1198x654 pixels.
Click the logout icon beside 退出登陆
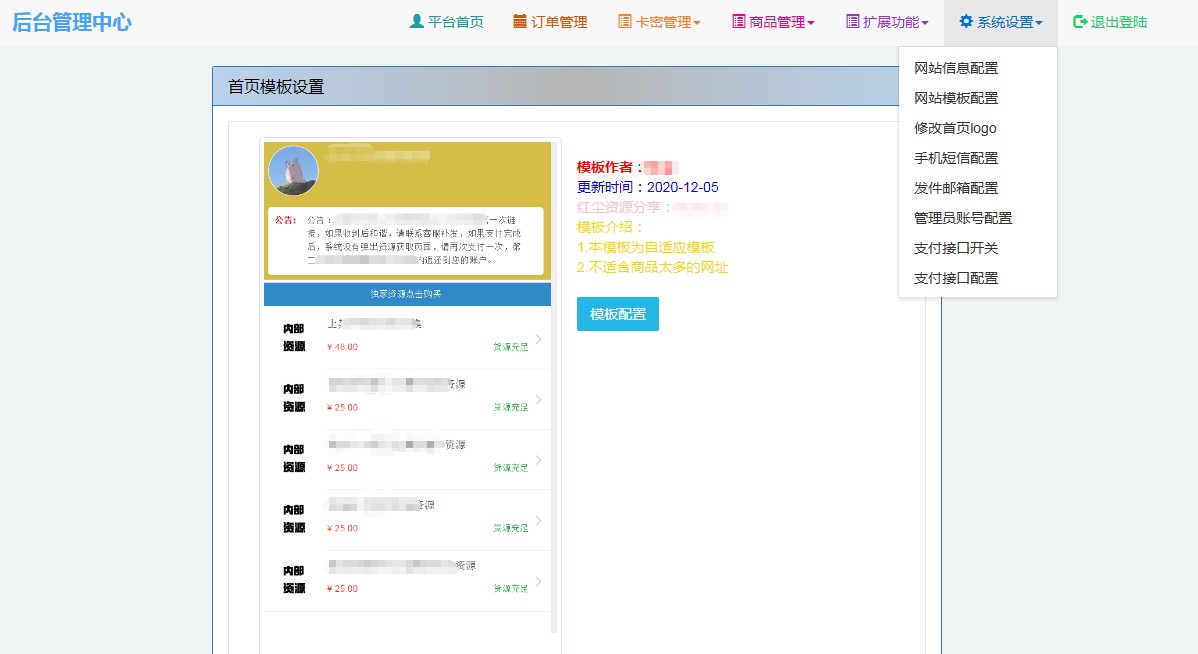(x=1080, y=22)
